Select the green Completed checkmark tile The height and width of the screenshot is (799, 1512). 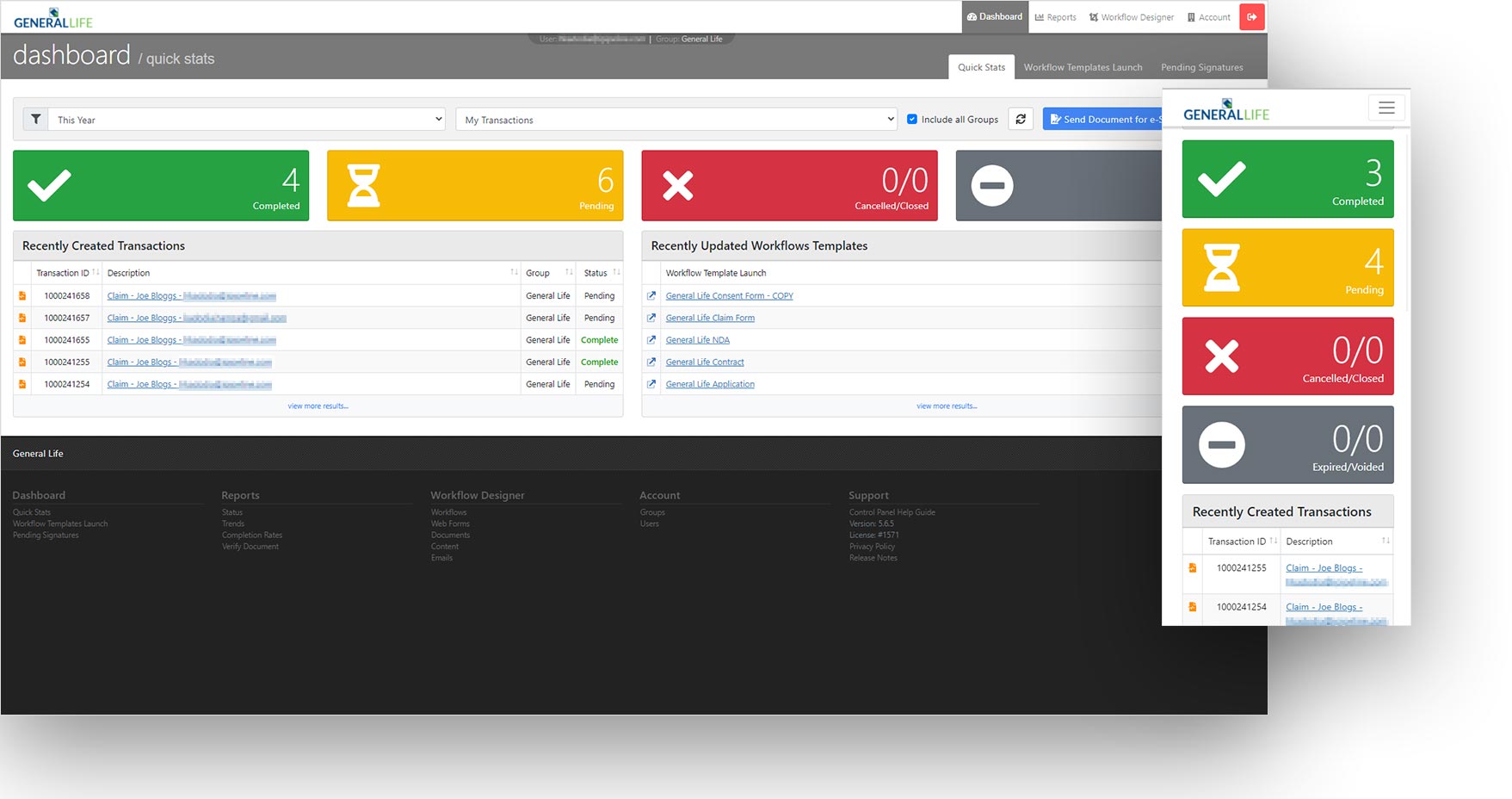(160, 184)
